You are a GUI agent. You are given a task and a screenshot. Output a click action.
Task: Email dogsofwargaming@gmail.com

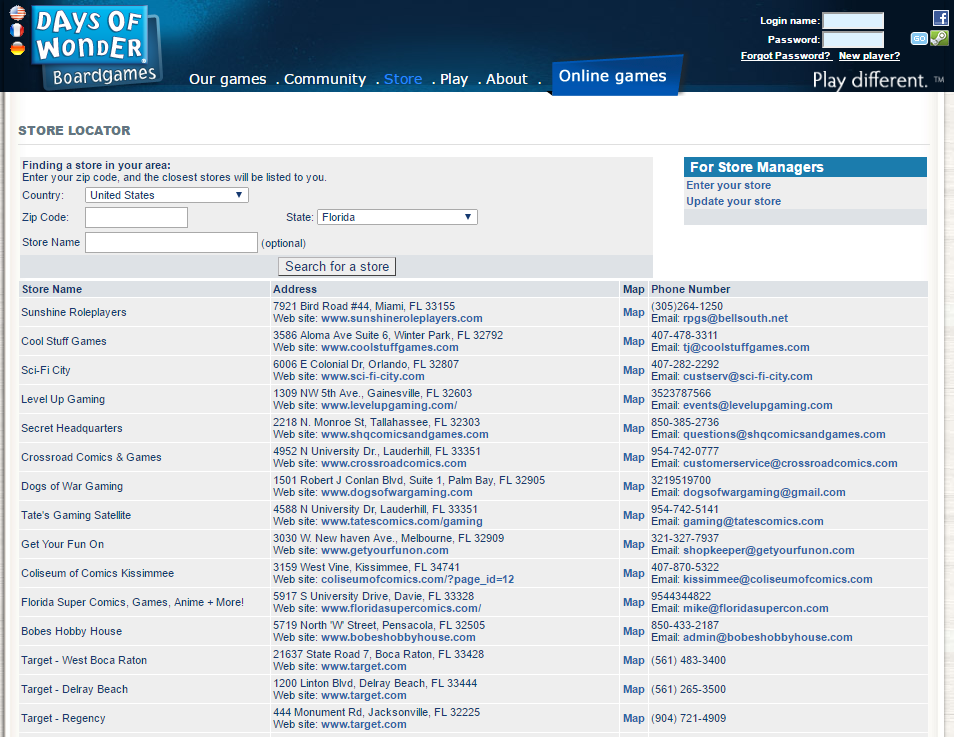click(x=764, y=492)
